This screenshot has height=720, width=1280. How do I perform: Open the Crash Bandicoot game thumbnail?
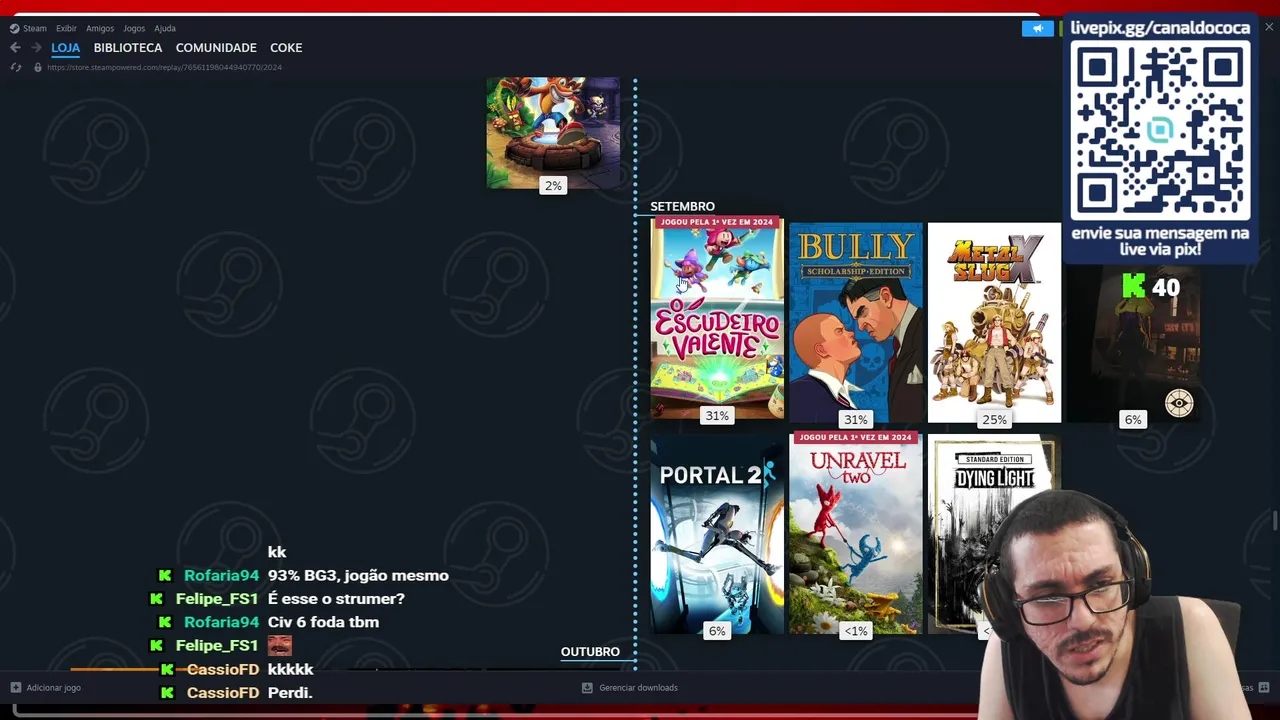(x=553, y=132)
